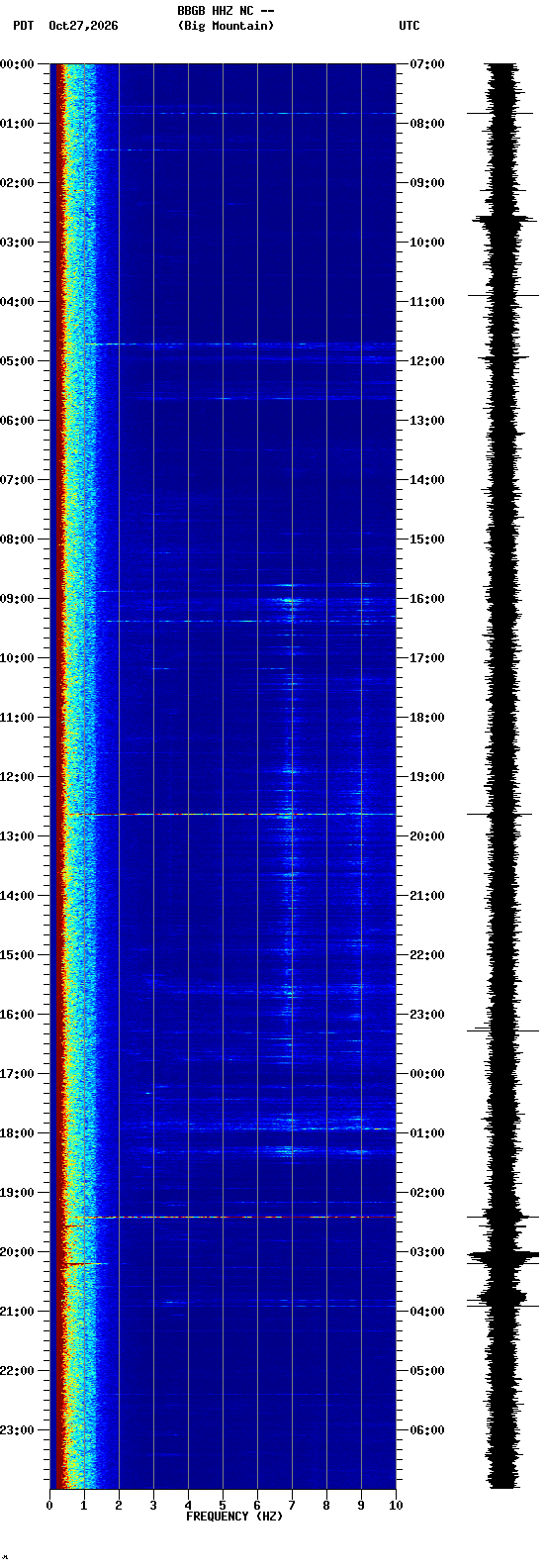The width and height of the screenshot is (546, 1568).
Task: Click the 05:00 PDT time label
Action: tap(17, 361)
